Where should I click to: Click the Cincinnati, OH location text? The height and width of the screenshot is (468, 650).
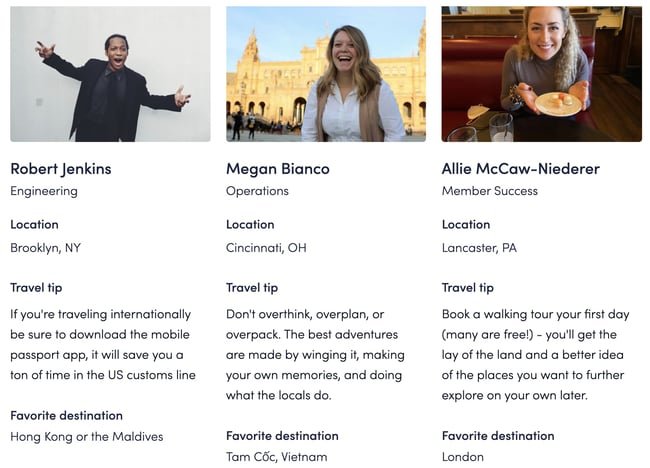click(266, 248)
